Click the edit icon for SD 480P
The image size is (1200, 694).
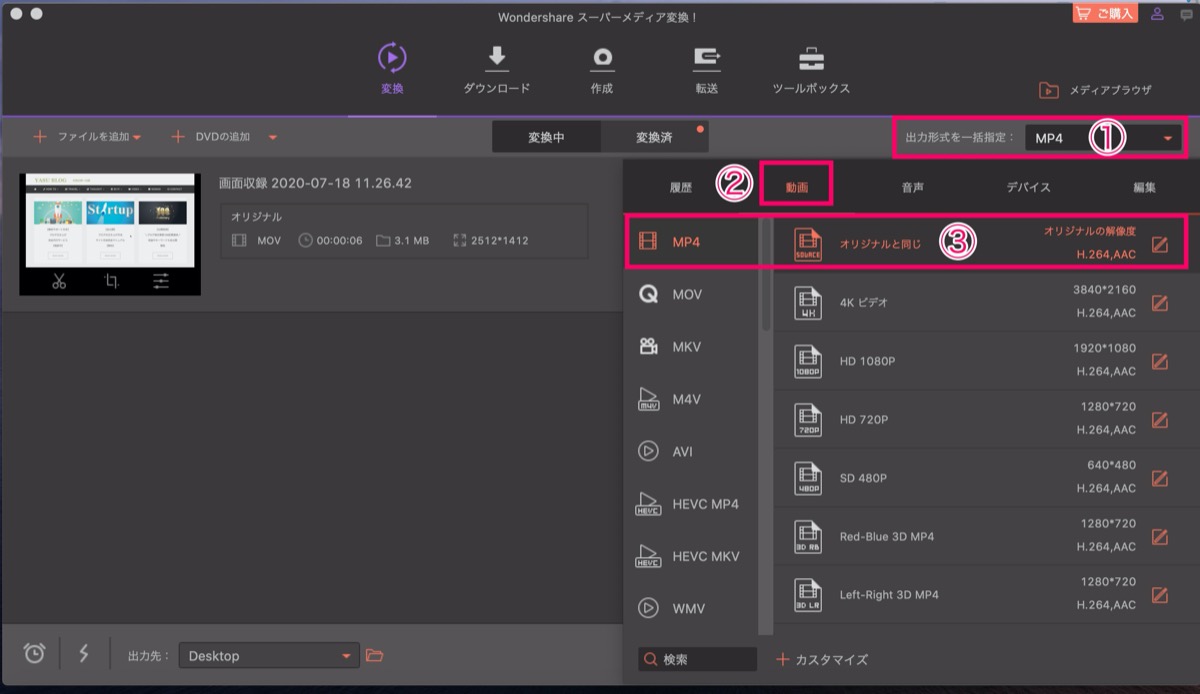coord(1160,478)
